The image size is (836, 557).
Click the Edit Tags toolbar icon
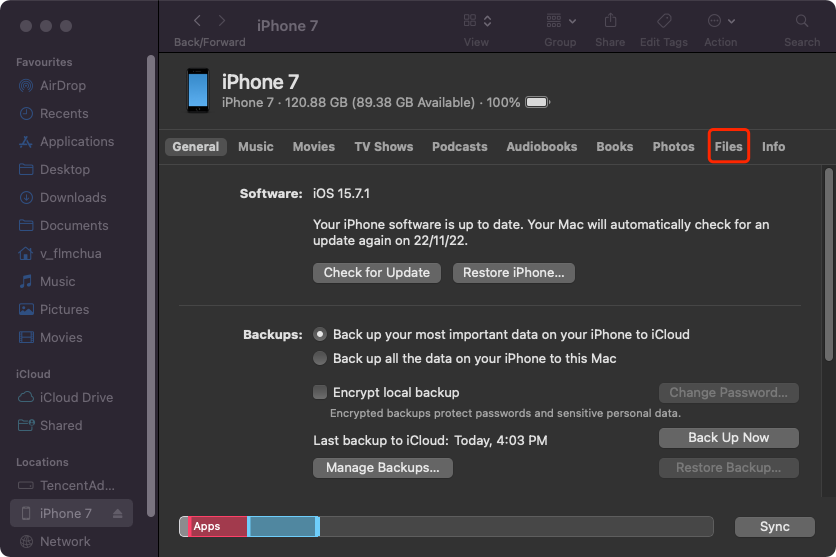(x=664, y=21)
